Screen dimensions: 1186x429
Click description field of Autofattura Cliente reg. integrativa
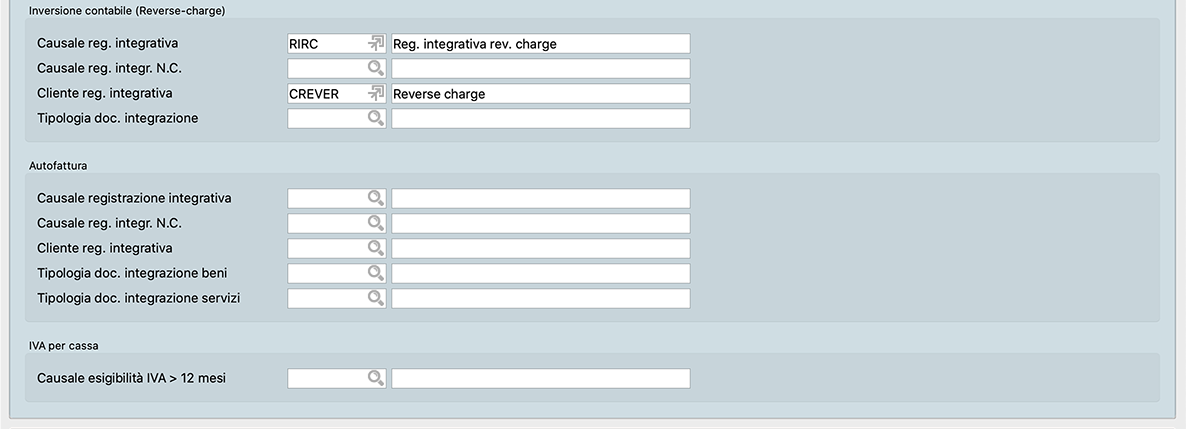tap(540, 248)
